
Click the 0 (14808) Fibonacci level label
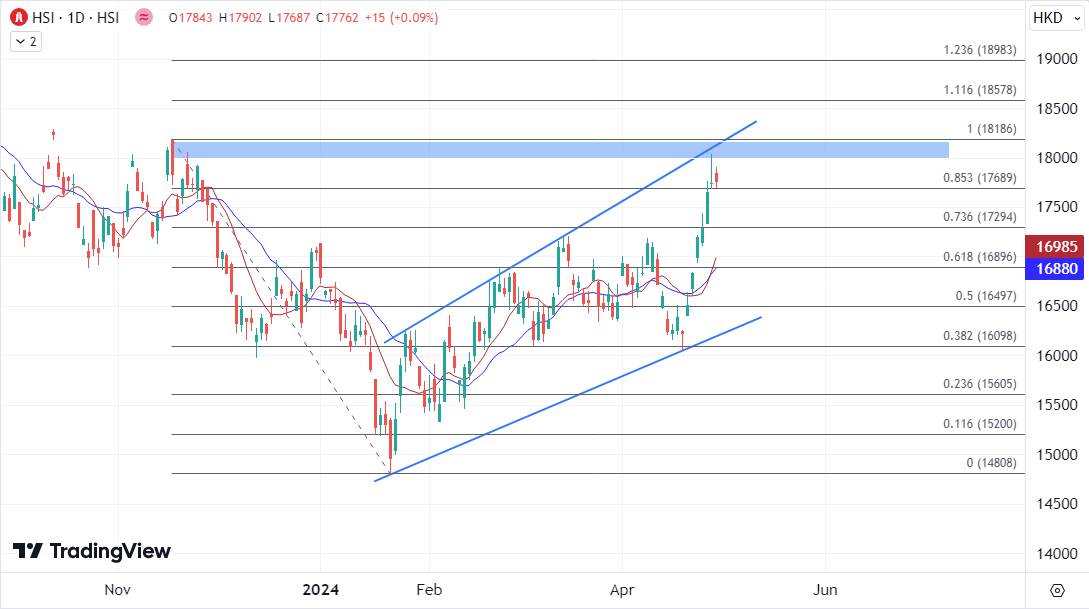[x=991, y=463]
